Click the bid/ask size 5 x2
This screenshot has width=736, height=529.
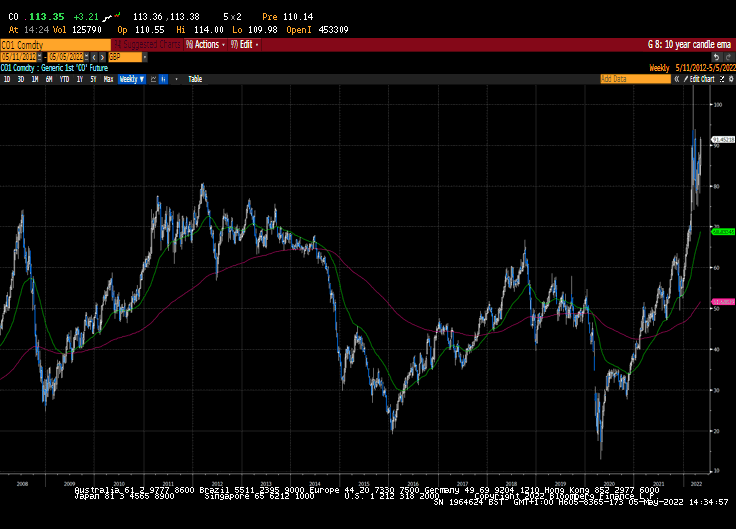tap(232, 17)
